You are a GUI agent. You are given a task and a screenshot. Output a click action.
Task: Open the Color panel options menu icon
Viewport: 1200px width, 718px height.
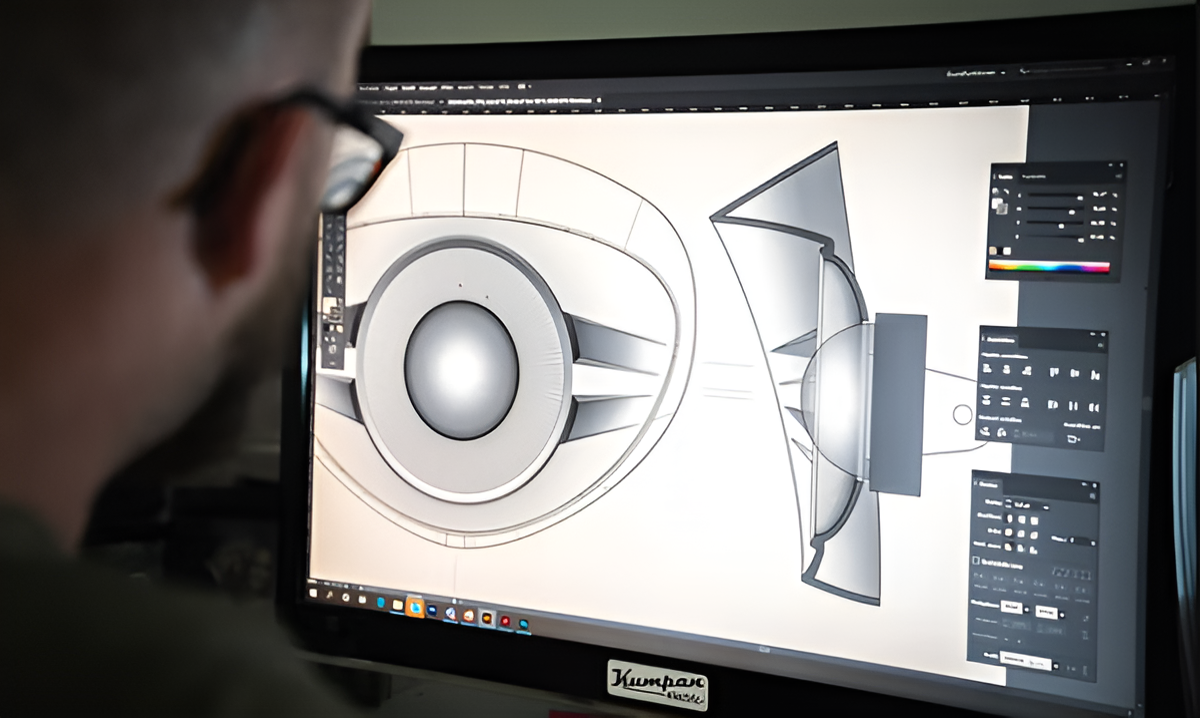(1118, 174)
